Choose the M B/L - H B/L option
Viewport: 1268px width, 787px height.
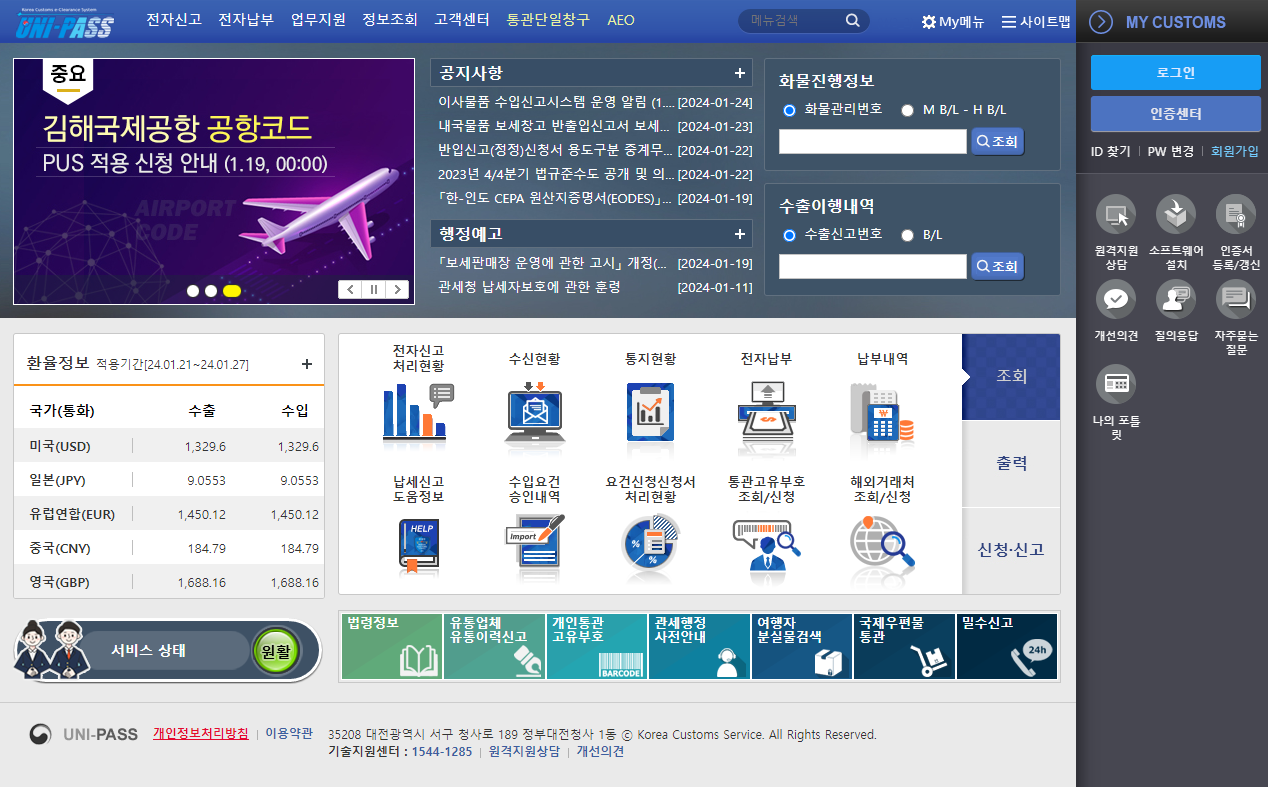[x=907, y=111]
